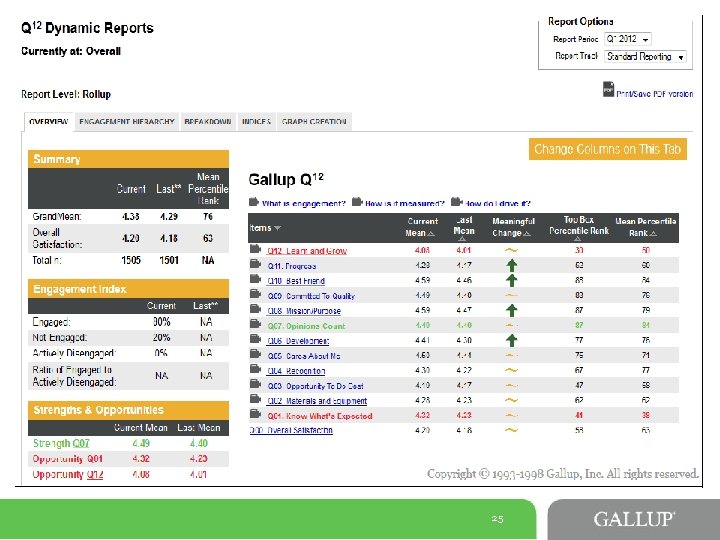The width and height of the screenshot is (720, 540).
Task: Sort by Mean Percentile Rank column
Action: [645, 227]
